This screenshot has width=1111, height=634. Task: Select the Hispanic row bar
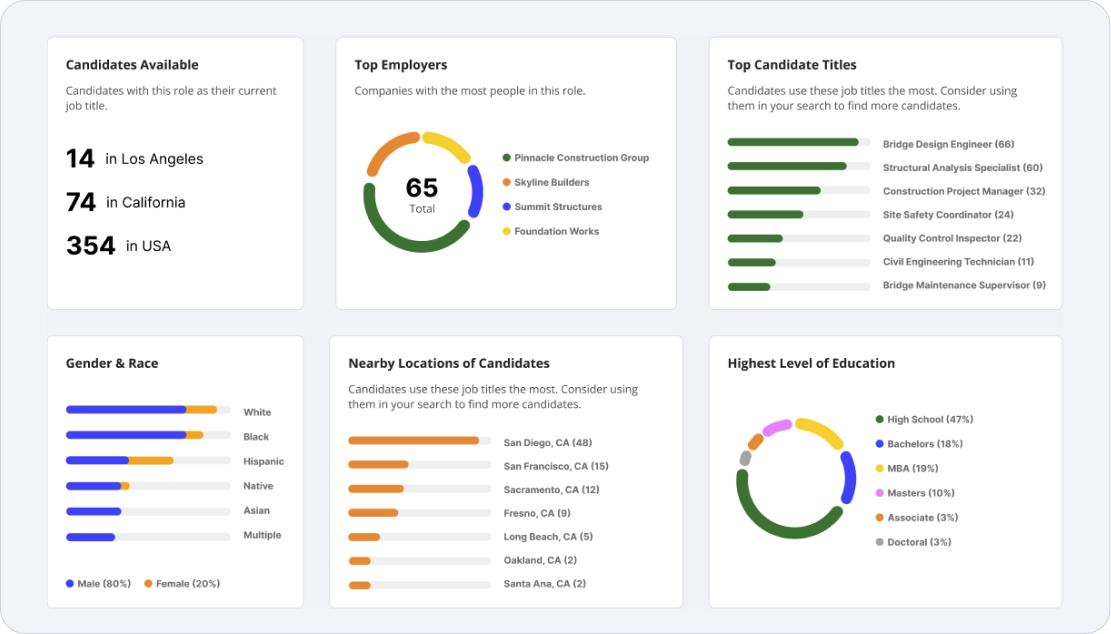(x=119, y=461)
